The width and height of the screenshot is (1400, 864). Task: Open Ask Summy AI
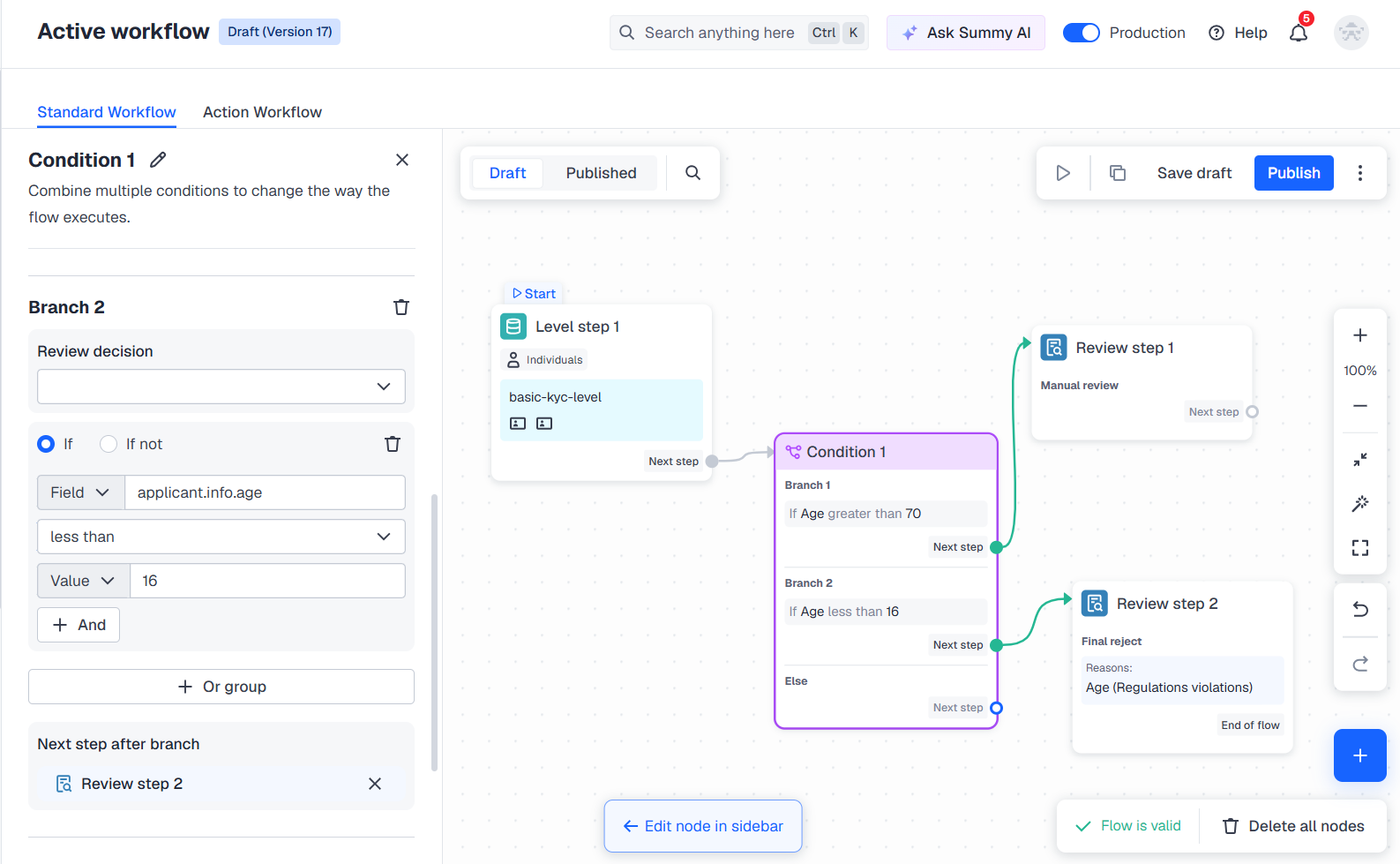point(966,33)
